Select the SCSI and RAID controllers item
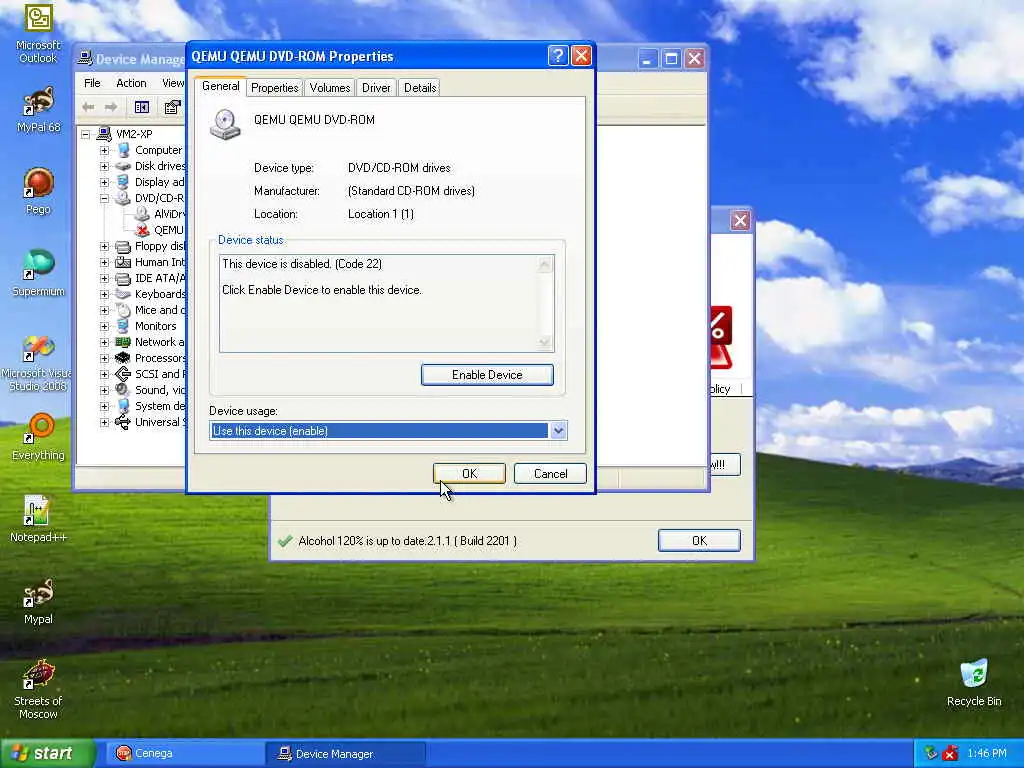Image resolution: width=1024 pixels, height=768 pixels. [x=160, y=374]
